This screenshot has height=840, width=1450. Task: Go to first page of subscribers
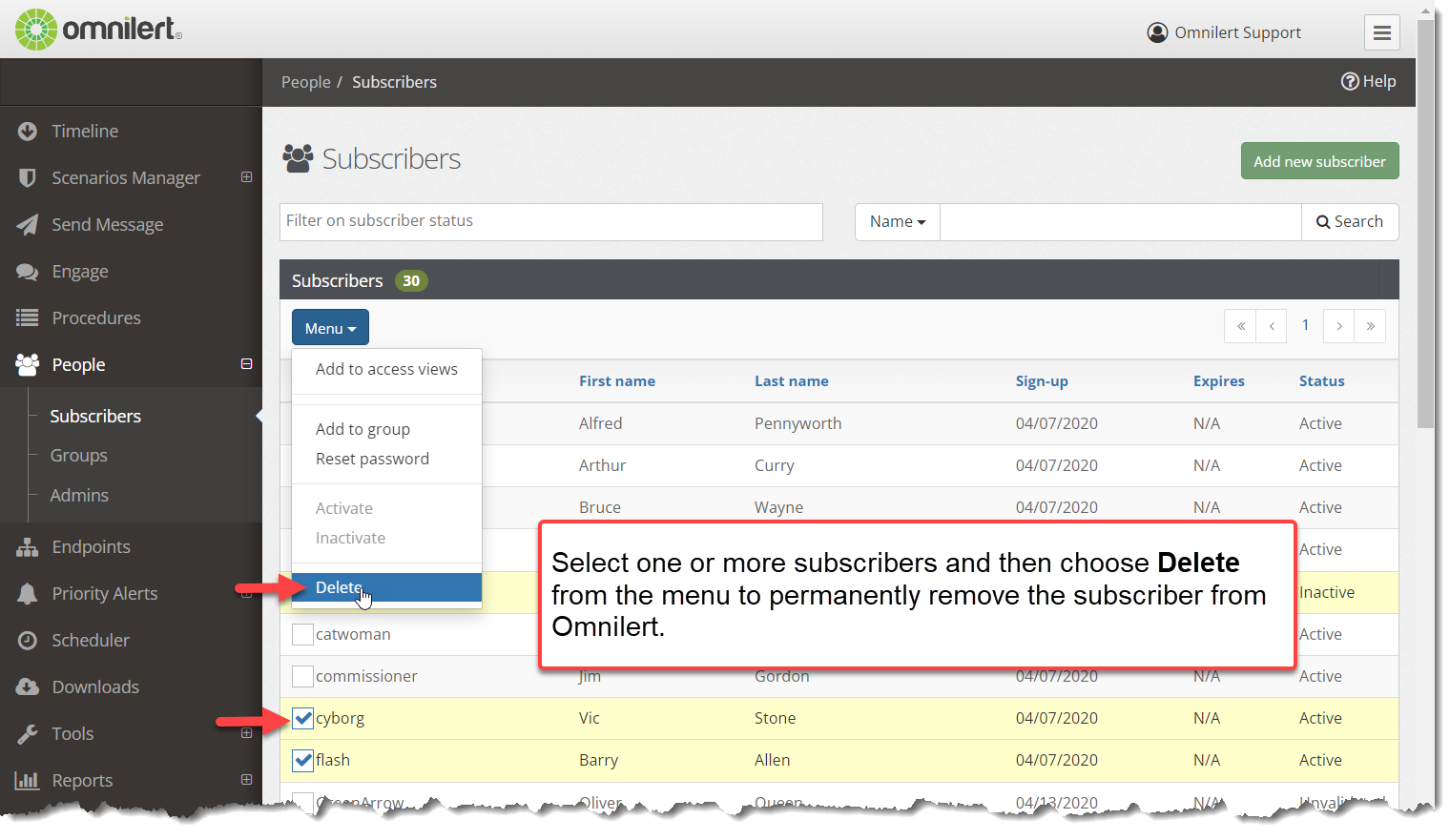1240,326
